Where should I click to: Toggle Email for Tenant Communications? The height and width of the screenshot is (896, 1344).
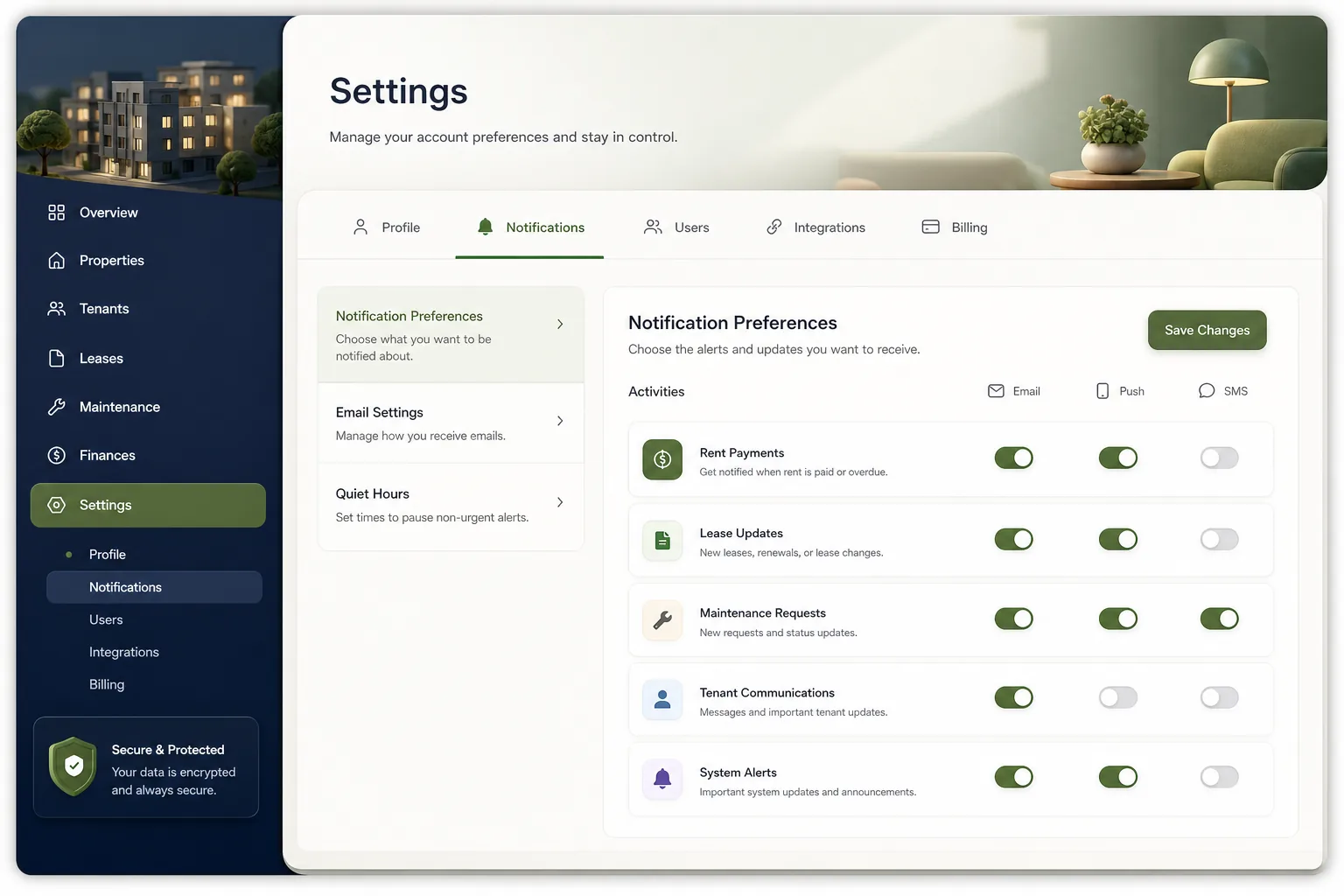(x=1014, y=697)
